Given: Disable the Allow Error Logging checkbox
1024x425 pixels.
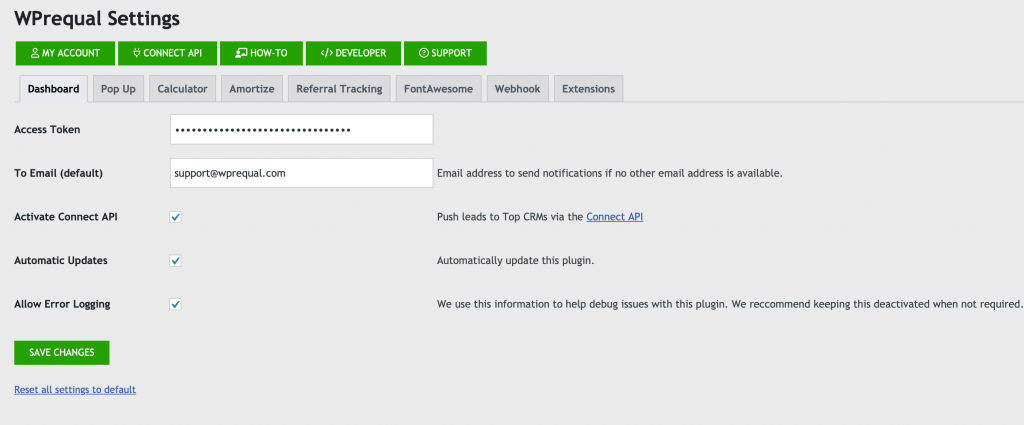Looking at the screenshot, I should (x=175, y=304).
